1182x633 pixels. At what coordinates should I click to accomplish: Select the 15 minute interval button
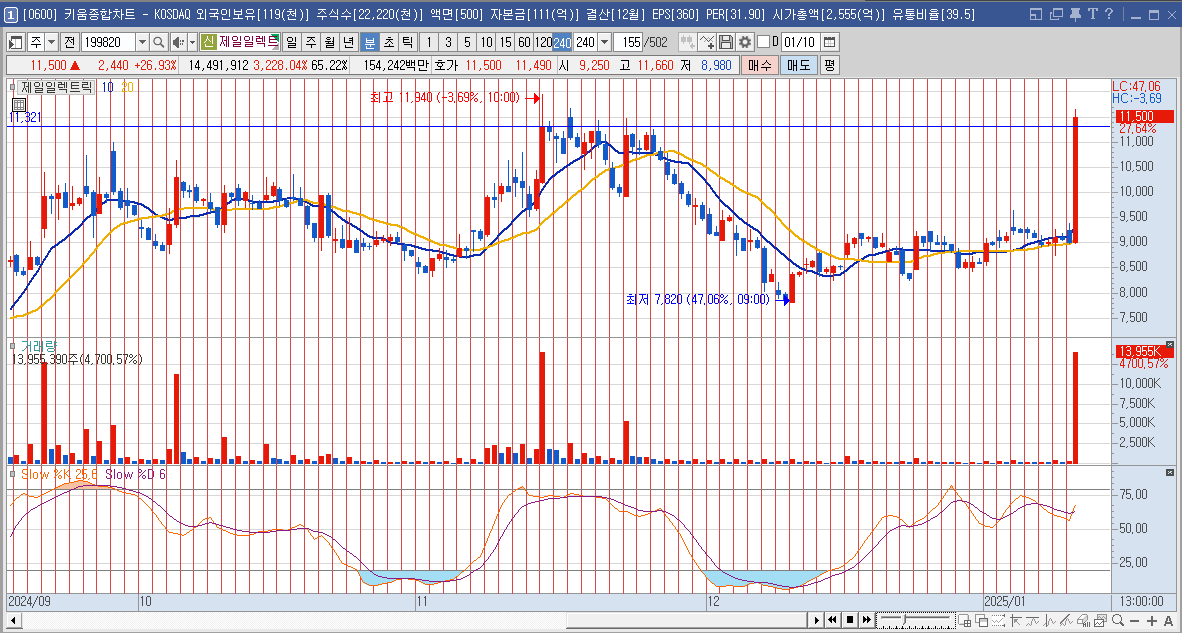pyautogui.click(x=505, y=42)
